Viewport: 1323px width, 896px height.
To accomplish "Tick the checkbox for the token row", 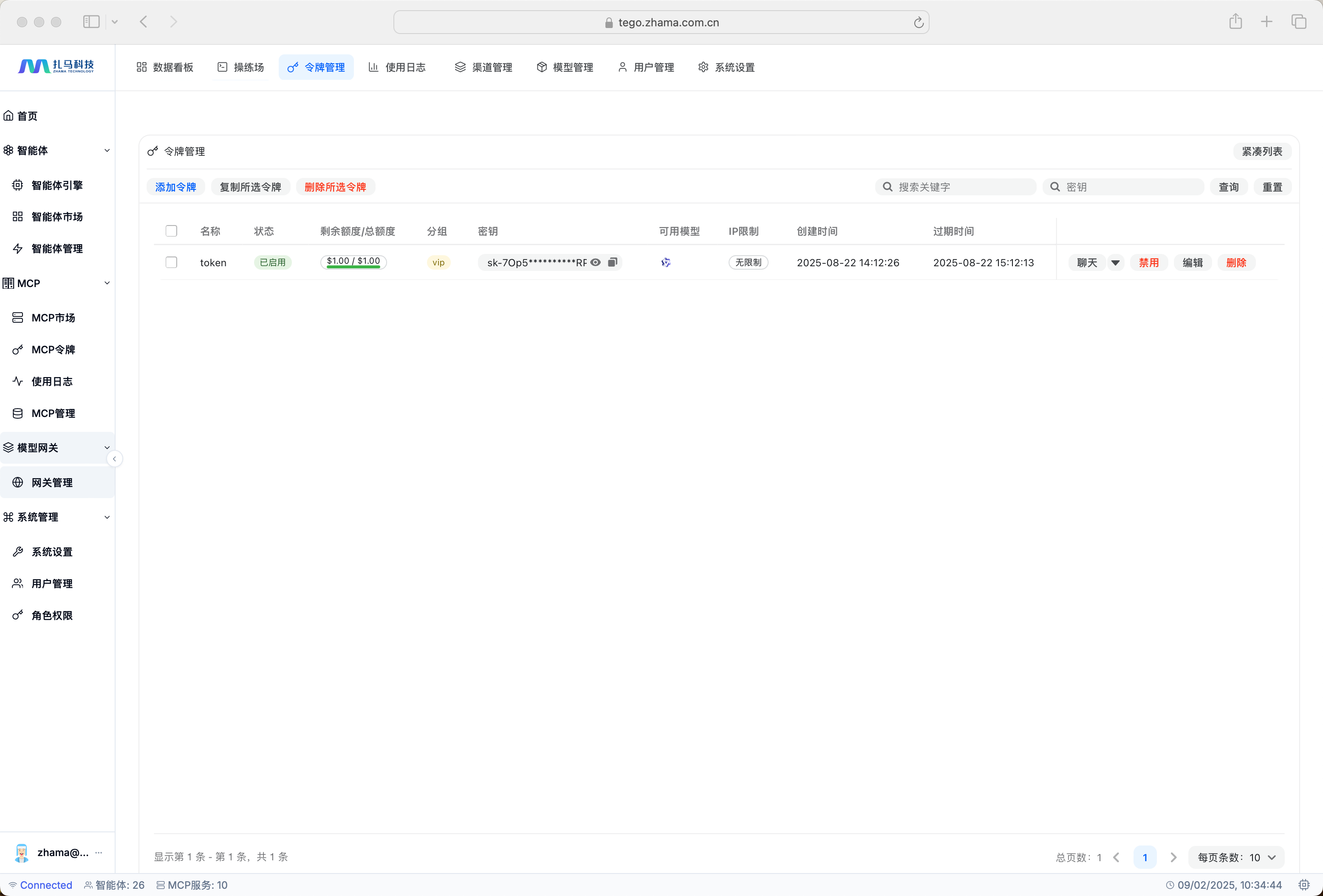I will pyautogui.click(x=171, y=262).
